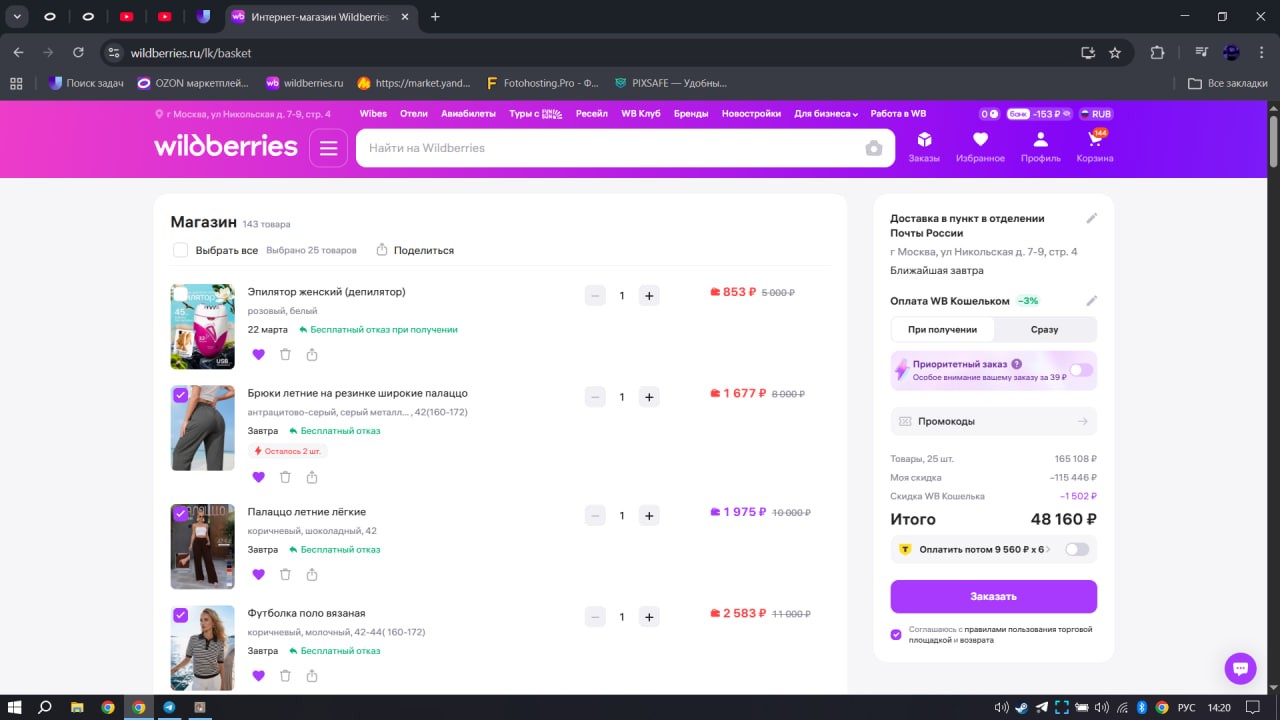Select Сразу payment tab

tap(1045, 329)
